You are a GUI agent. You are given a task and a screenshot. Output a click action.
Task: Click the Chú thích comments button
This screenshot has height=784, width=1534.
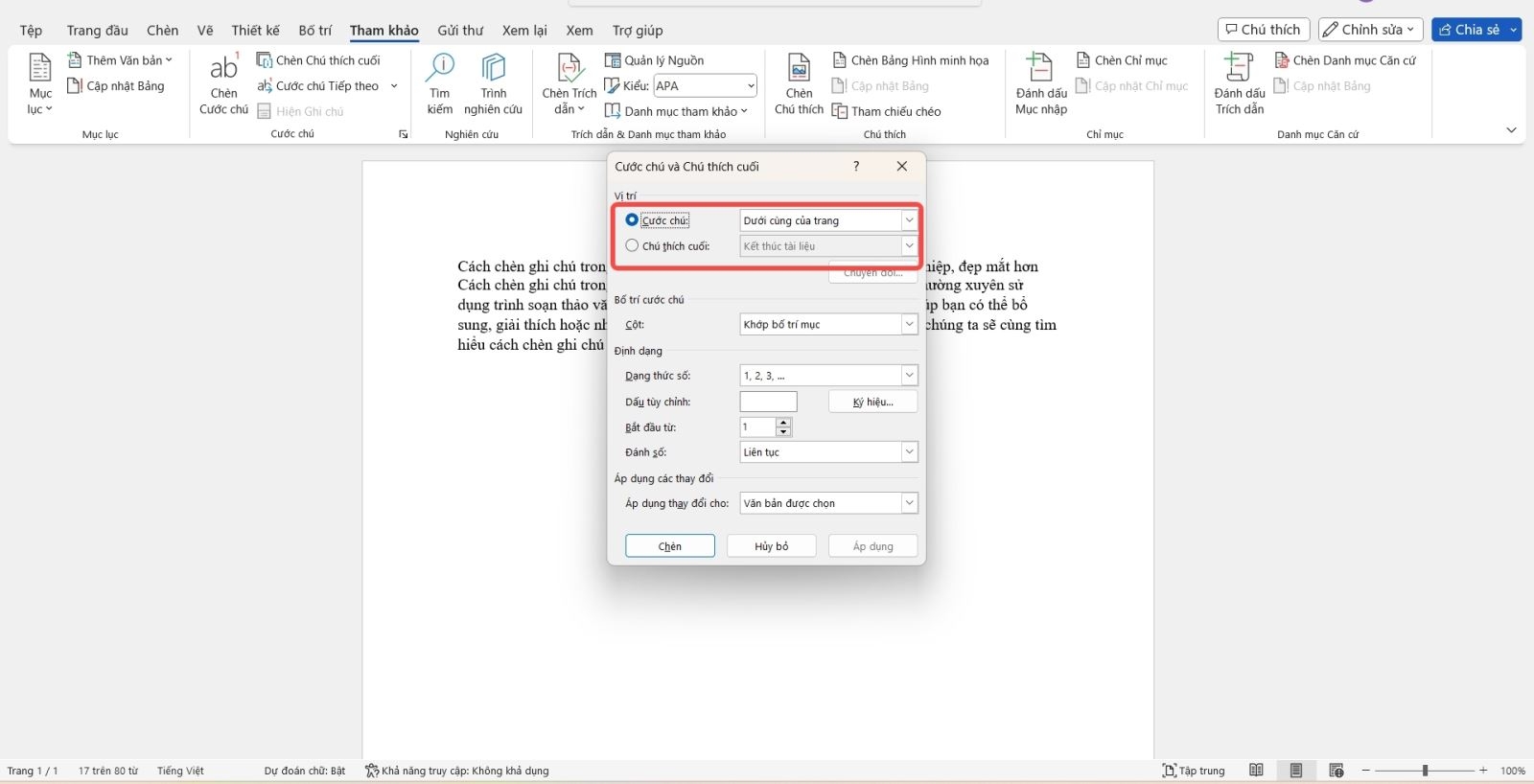1263,30
